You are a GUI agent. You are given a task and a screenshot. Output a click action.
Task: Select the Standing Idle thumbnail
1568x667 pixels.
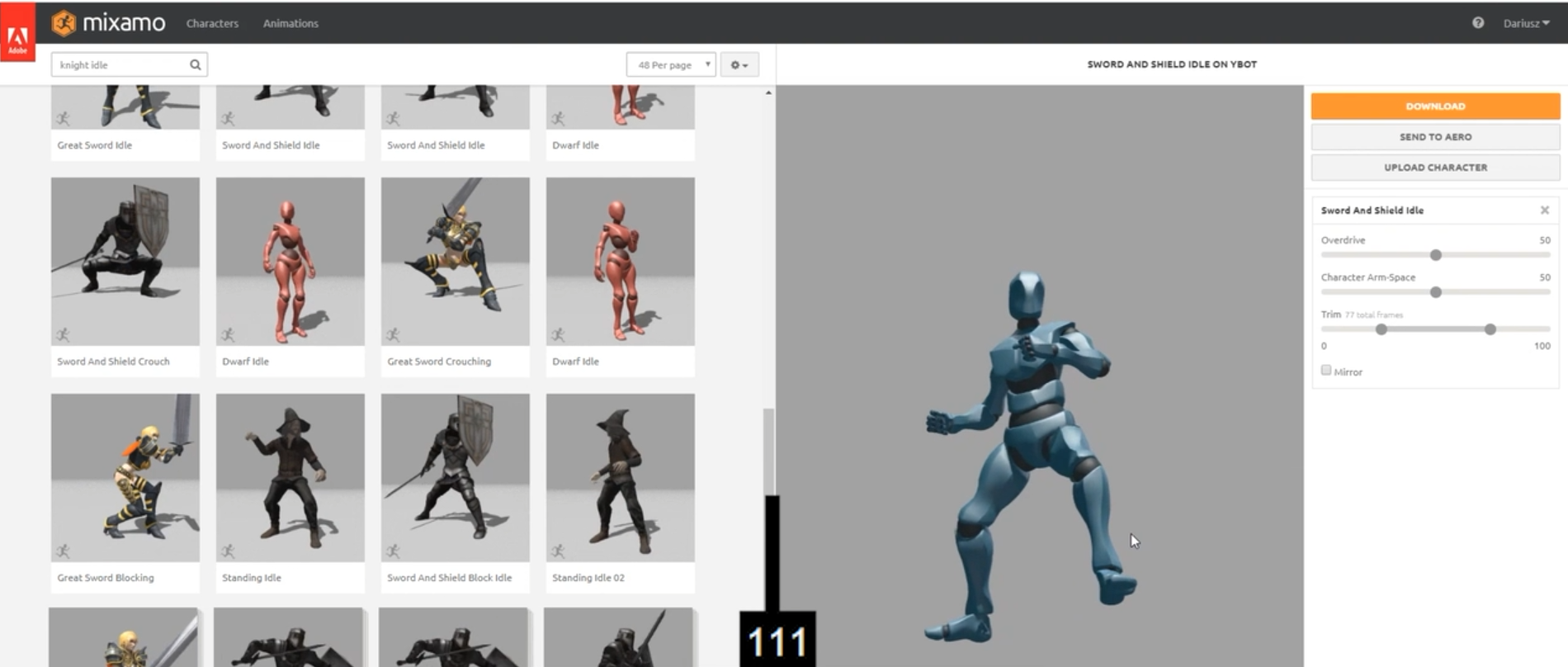[x=290, y=478]
